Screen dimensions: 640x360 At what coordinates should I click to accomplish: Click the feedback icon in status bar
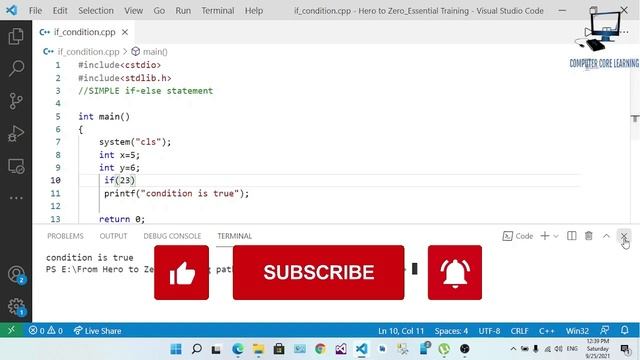pyautogui.click(x=604, y=330)
